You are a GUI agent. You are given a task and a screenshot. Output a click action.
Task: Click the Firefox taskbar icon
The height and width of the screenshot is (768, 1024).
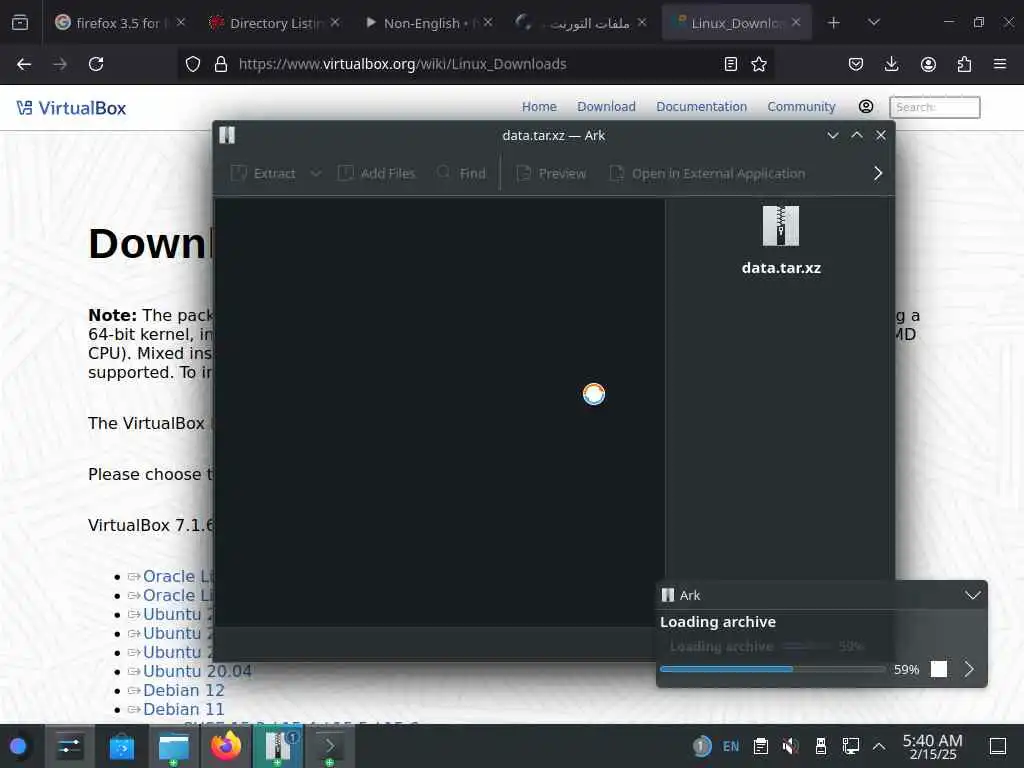point(226,746)
